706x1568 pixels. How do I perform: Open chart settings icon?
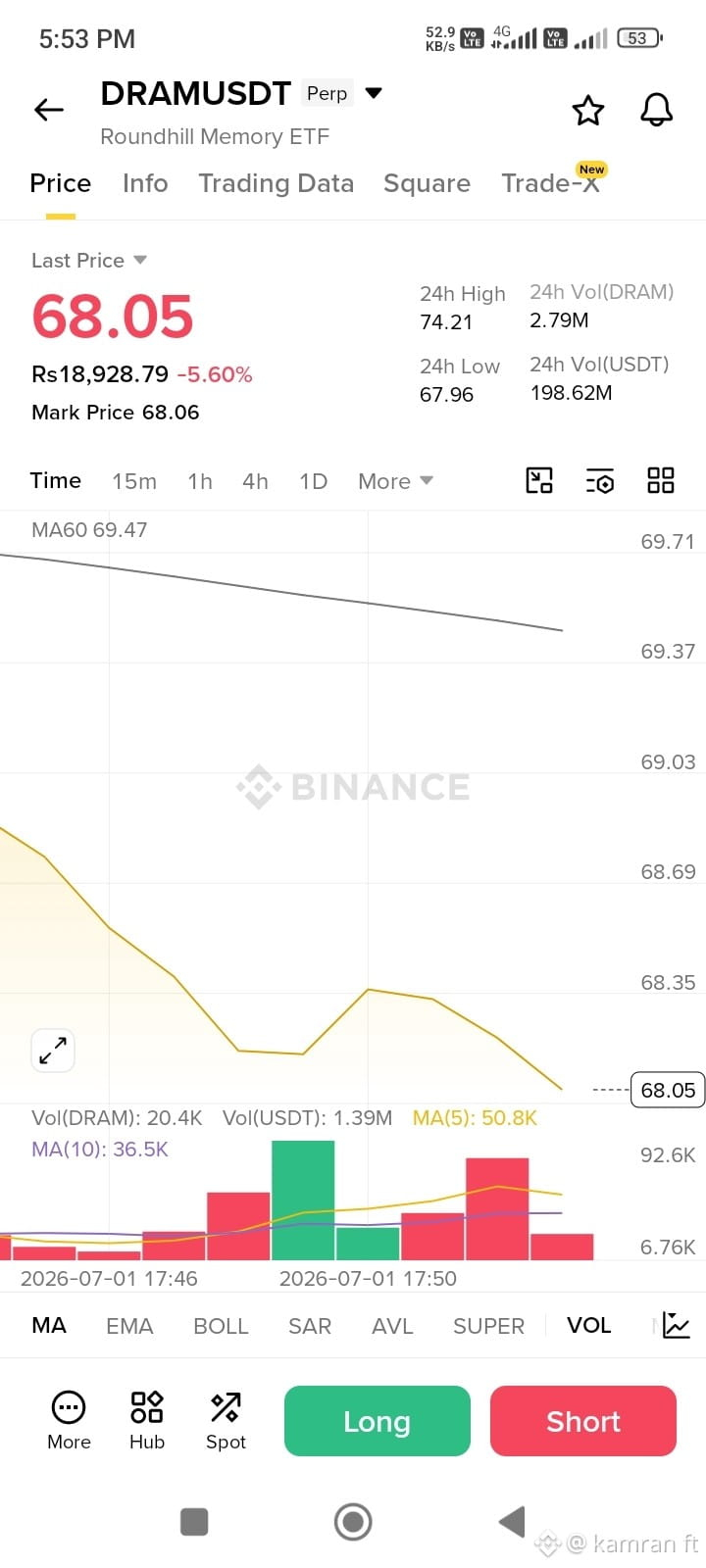(x=600, y=480)
